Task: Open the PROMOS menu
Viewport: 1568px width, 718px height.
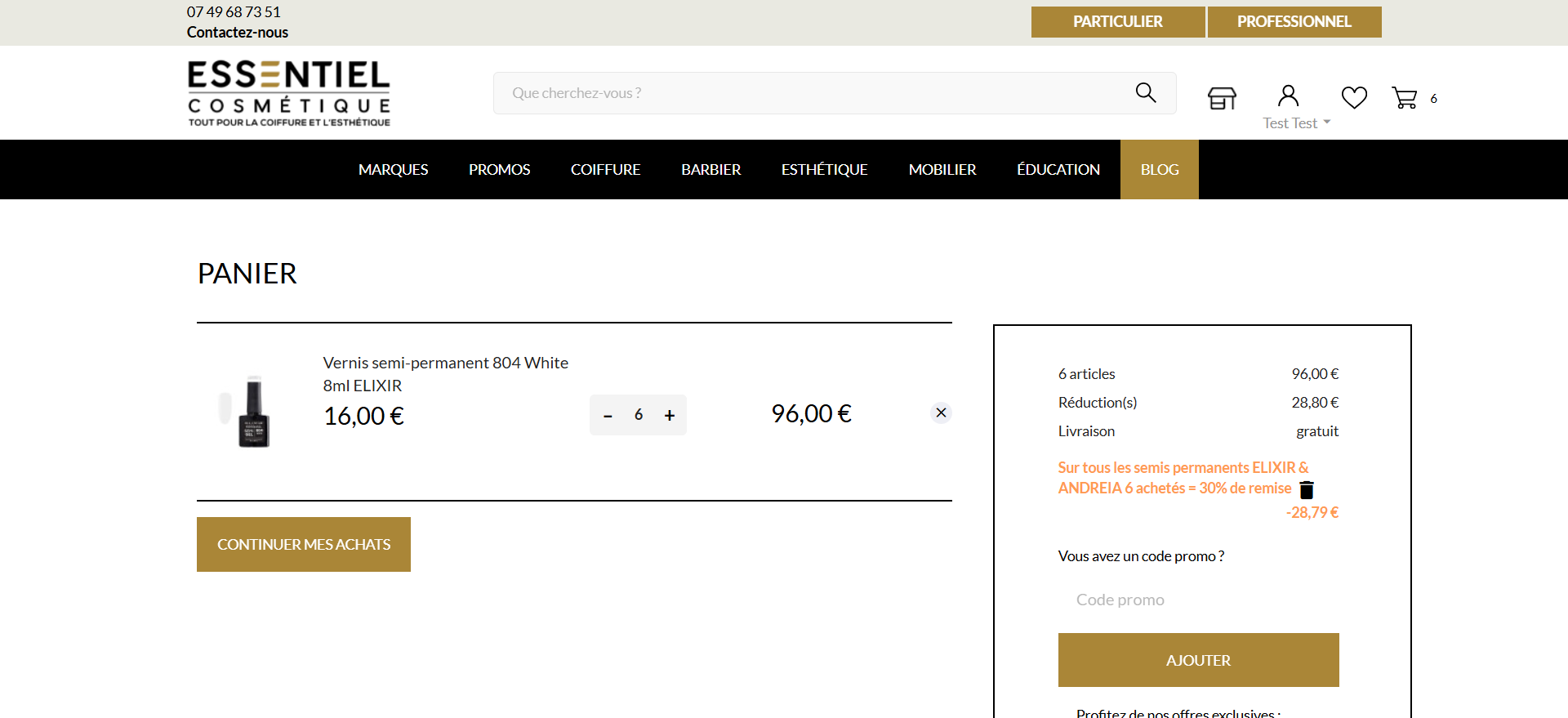Action: pos(499,169)
